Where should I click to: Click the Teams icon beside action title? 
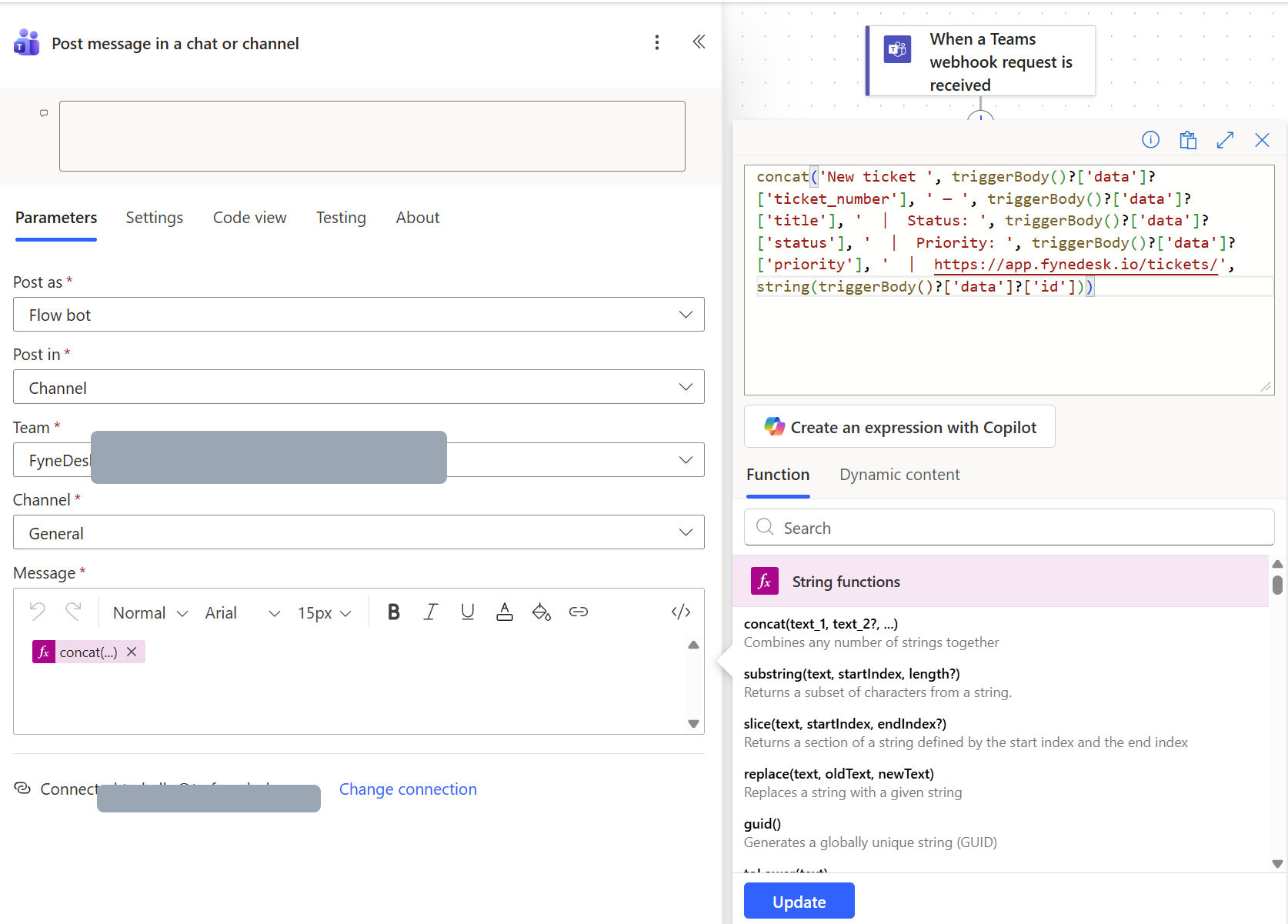click(27, 43)
